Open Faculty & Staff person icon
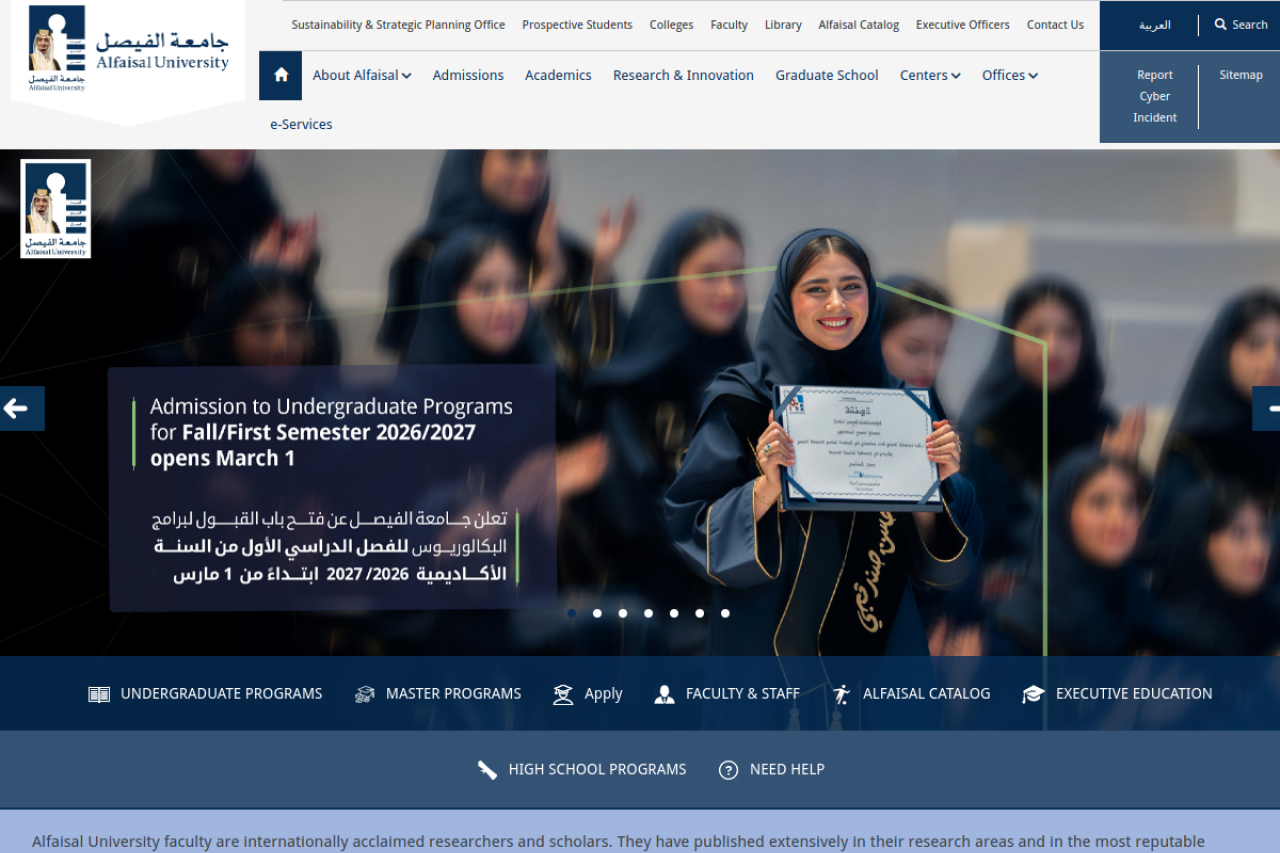The height and width of the screenshot is (853, 1280). (x=664, y=694)
